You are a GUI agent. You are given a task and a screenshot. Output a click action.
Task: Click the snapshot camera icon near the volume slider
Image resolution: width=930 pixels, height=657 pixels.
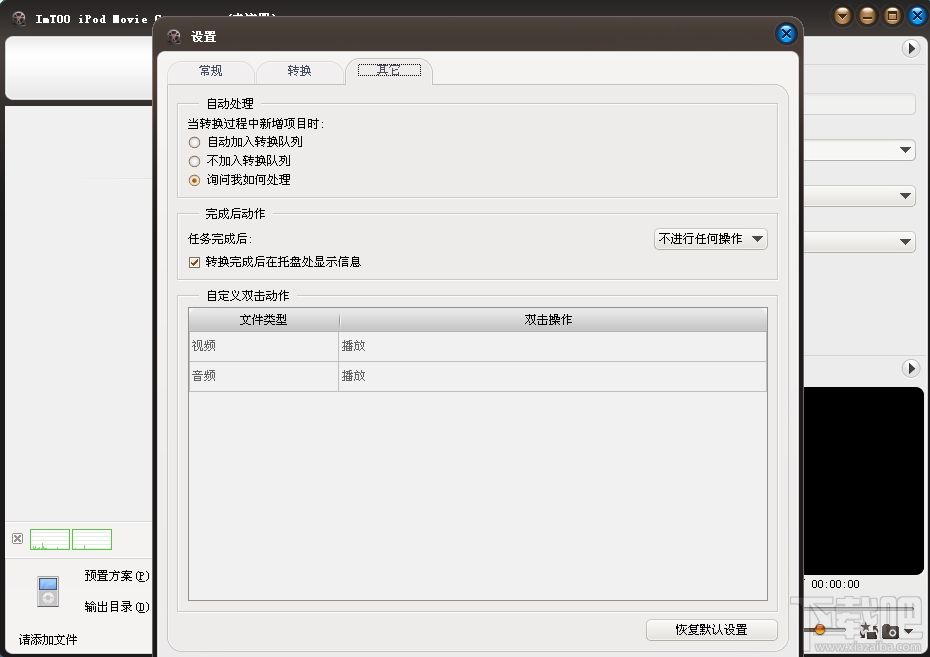(x=891, y=632)
